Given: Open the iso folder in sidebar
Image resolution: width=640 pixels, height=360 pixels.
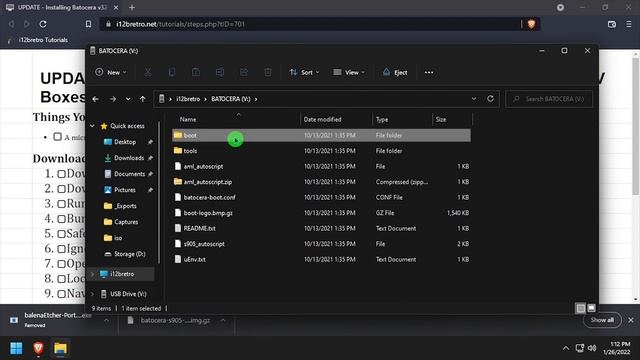Looking at the screenshot, I should [118, 238].
